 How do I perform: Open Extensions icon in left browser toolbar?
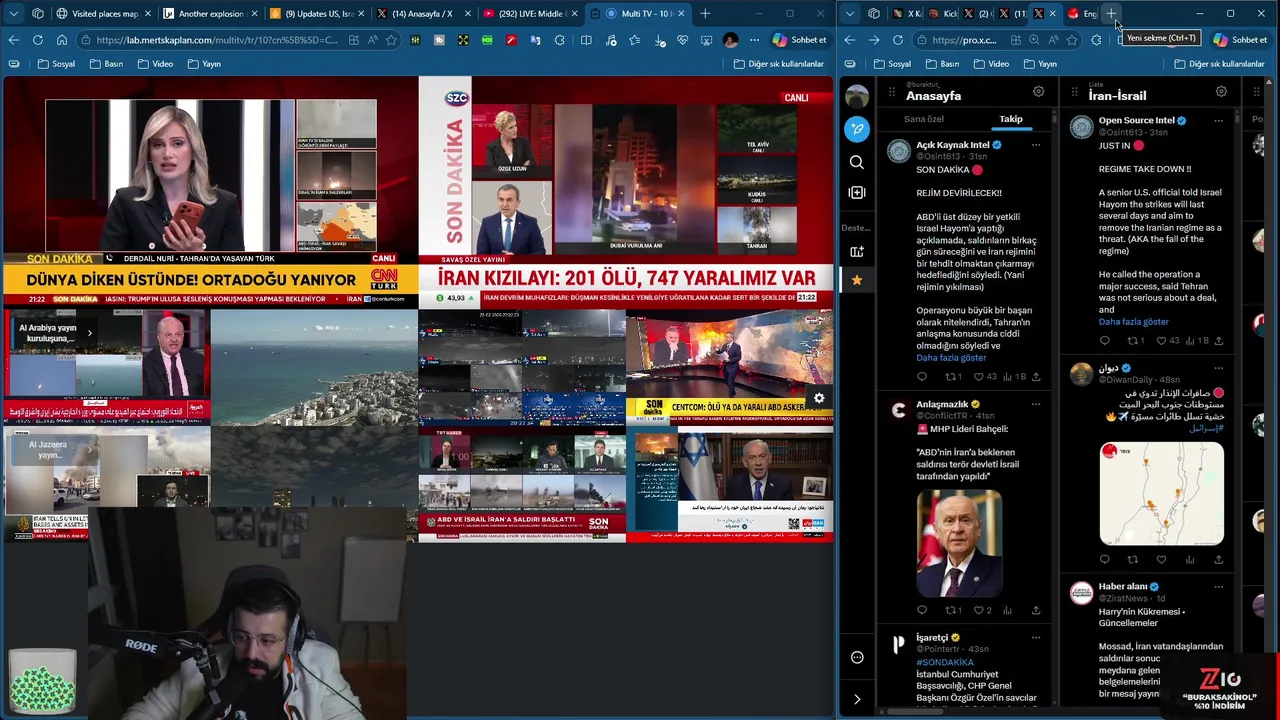559,40
